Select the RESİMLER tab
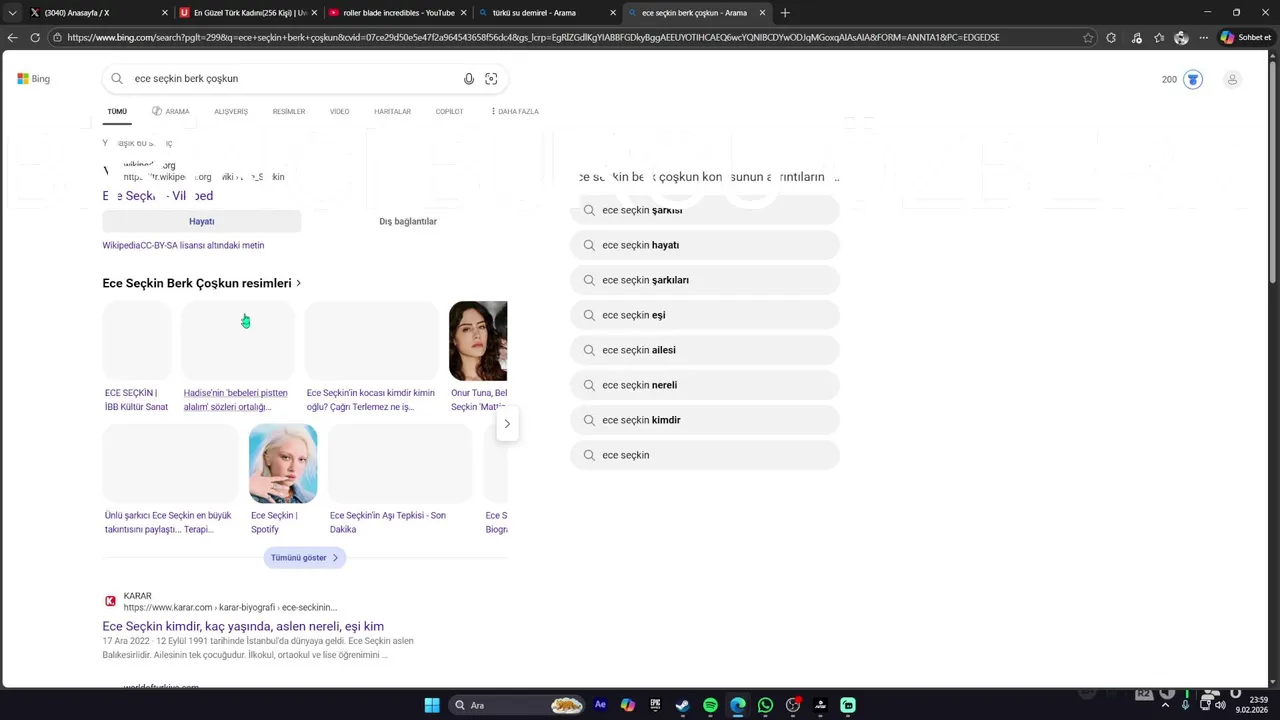This screenshot has height=720, width=1280. pyautogui.click(x=289, y=112)
